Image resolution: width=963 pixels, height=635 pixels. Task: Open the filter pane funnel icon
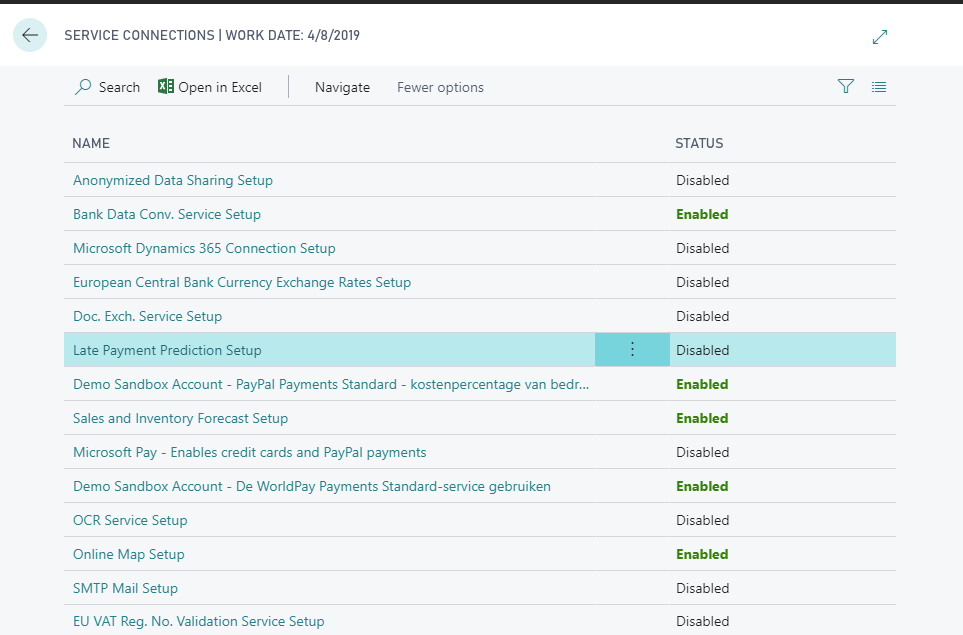(x=846, y=87)
